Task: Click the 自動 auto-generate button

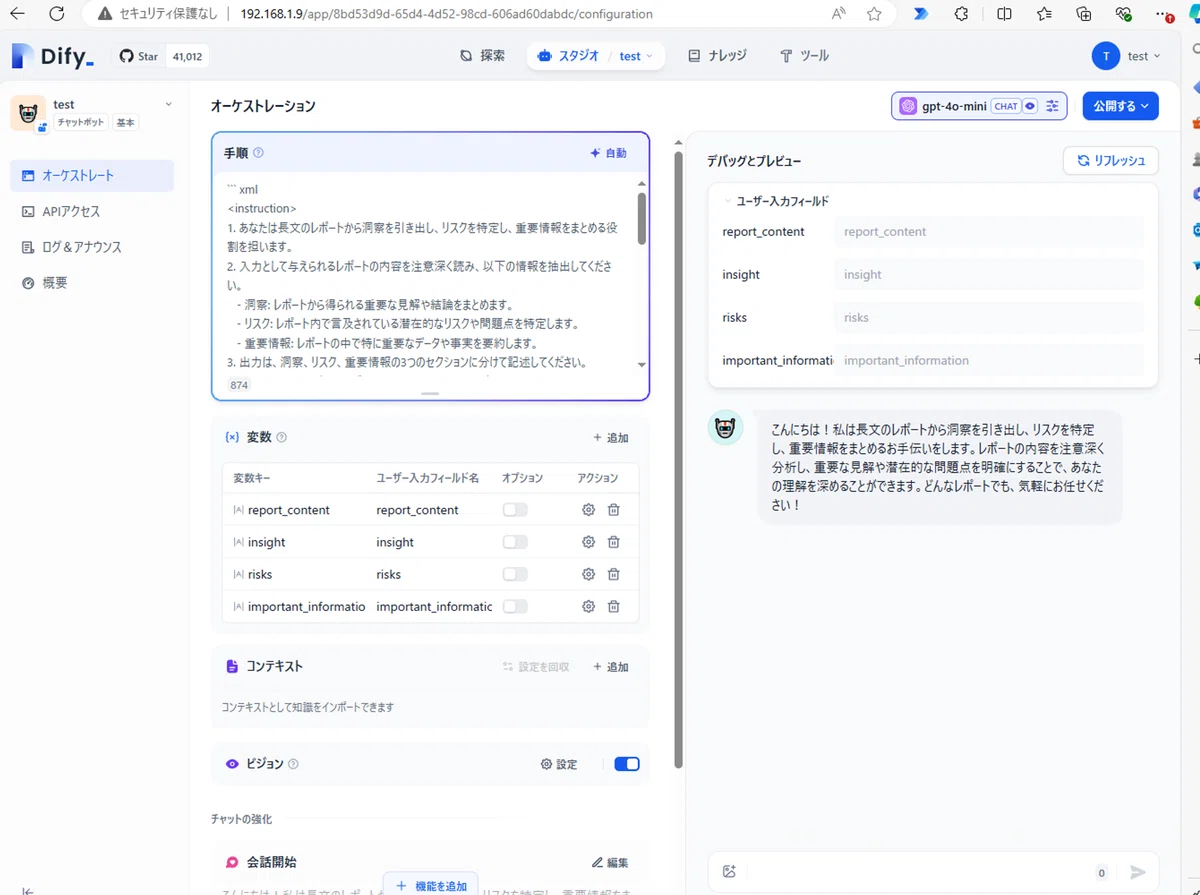Action: (608, 153)
